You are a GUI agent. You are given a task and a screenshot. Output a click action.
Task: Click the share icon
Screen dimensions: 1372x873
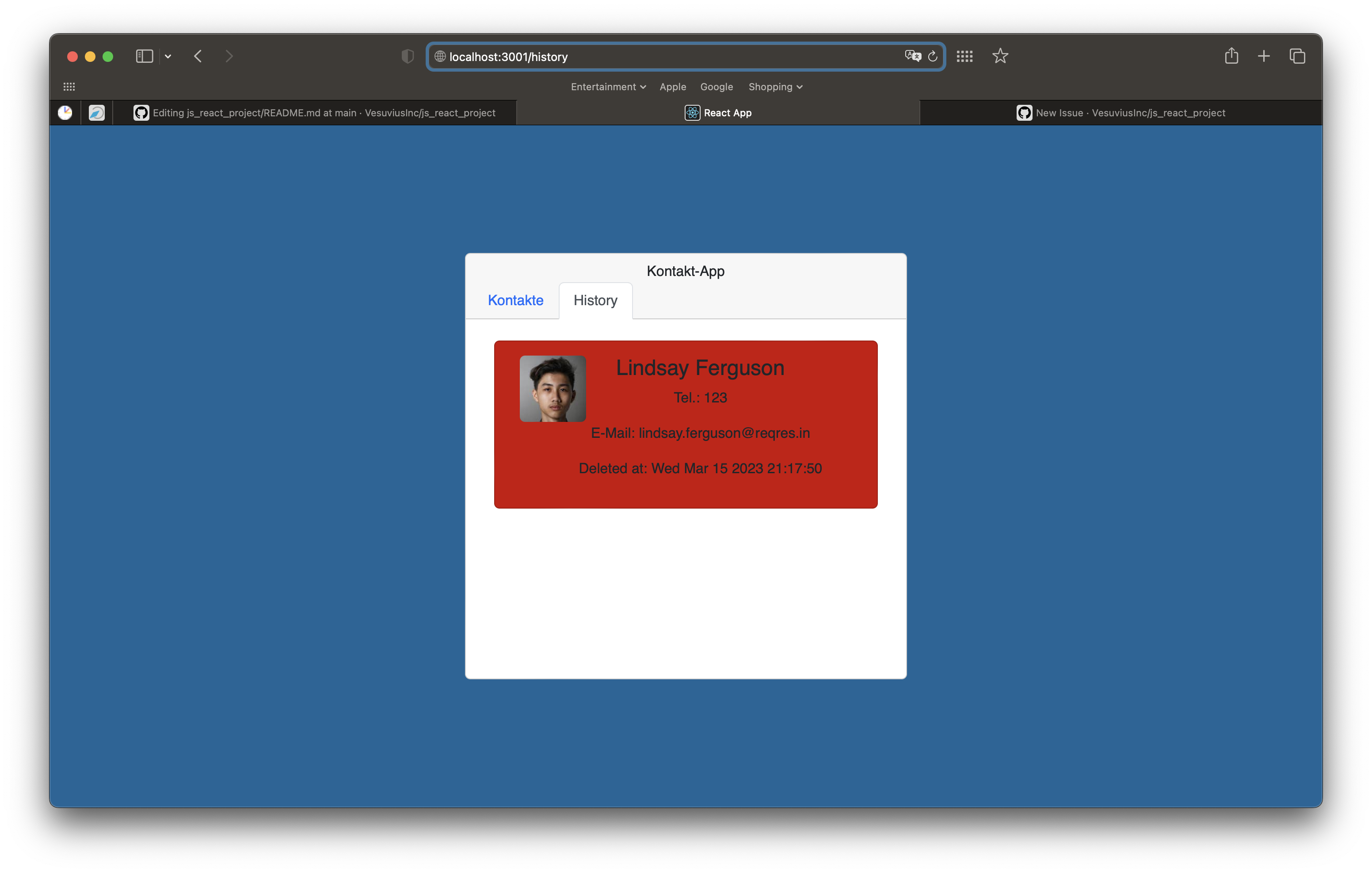[1231, 56]
